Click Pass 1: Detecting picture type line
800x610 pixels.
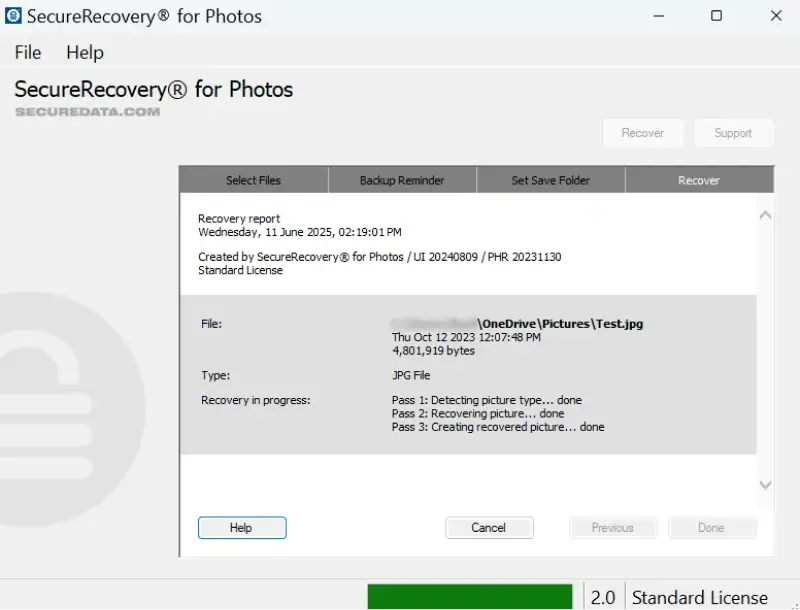pyautogui.click(x=487, y=400)
